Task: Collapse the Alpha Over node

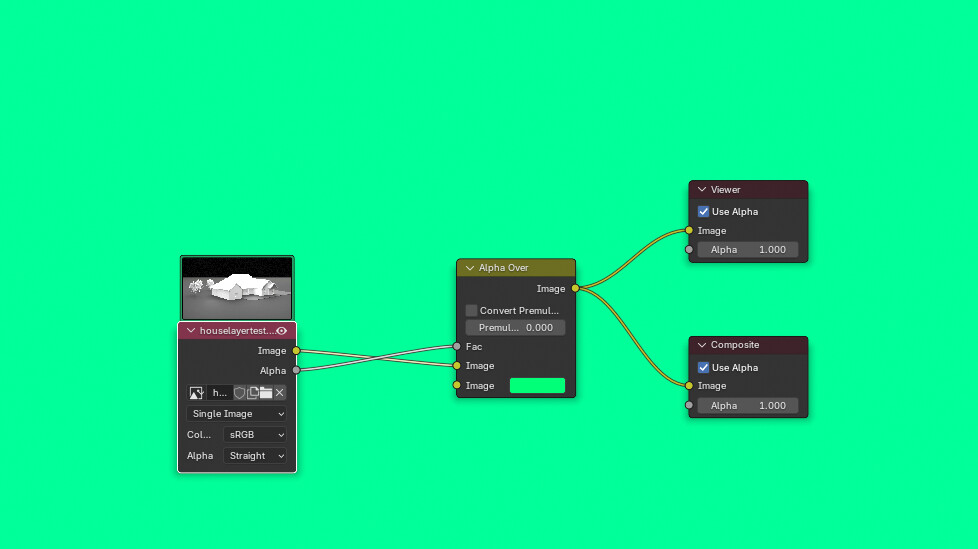Action: point(470,268)
